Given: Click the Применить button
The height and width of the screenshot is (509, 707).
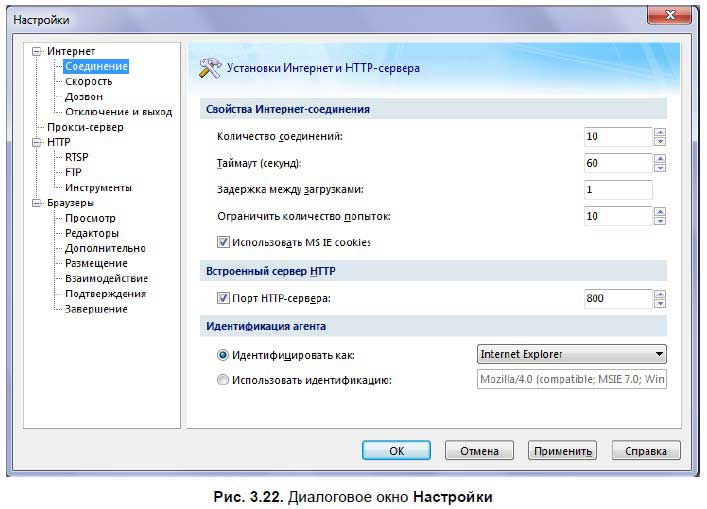Looking at the screenshot, I should click(x=562, y=450).
